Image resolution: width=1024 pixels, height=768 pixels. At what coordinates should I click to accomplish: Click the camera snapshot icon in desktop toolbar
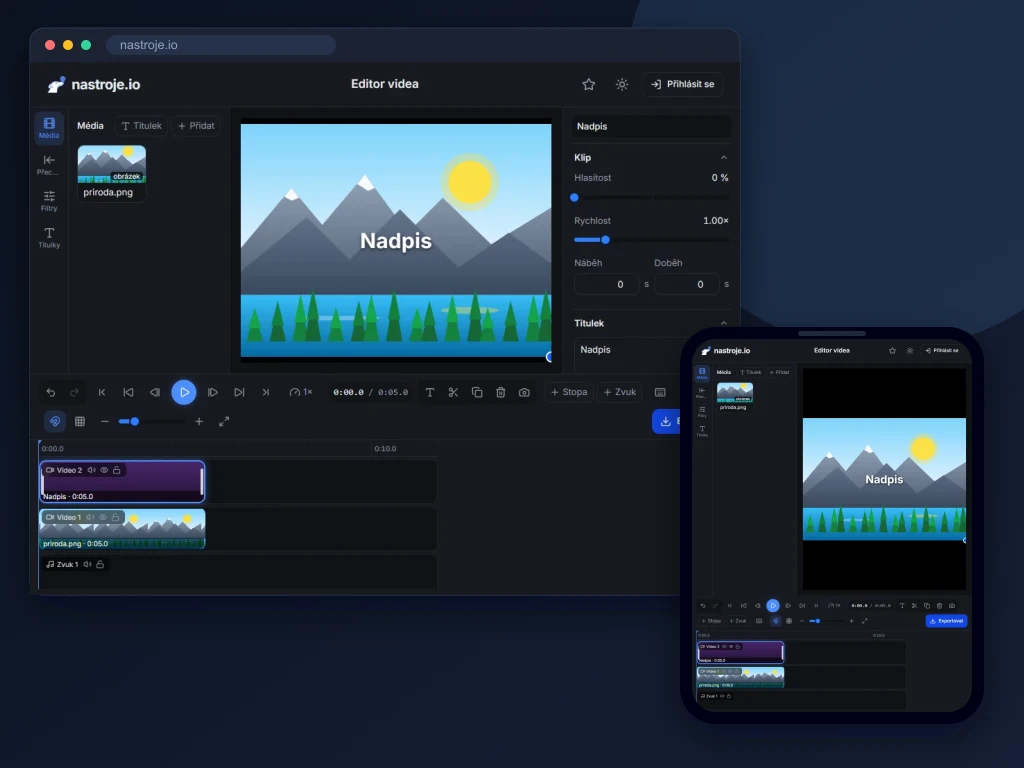(524, 392)
